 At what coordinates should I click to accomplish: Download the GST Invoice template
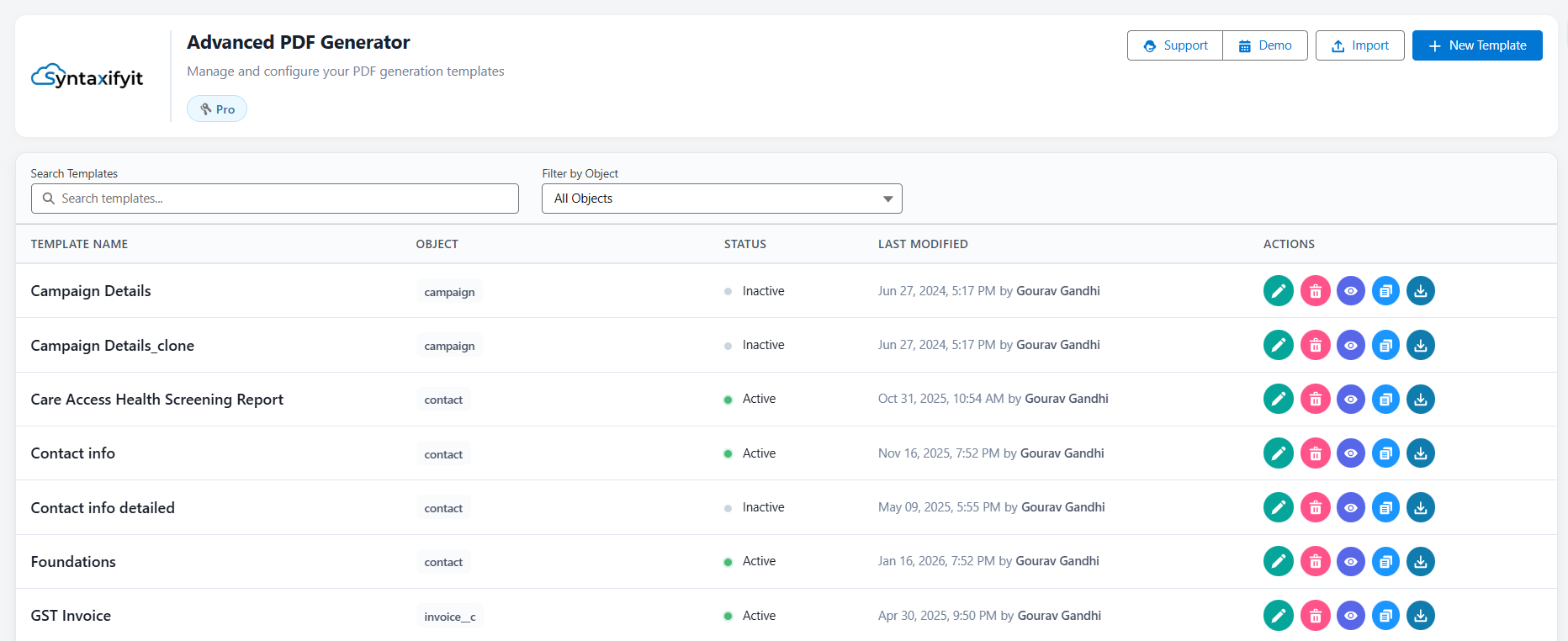(x=1421, y=616)
